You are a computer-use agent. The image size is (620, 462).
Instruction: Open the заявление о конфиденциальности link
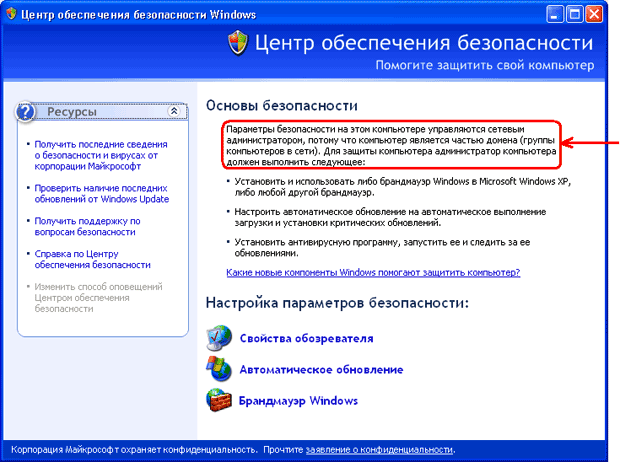(x=379, y=450)
